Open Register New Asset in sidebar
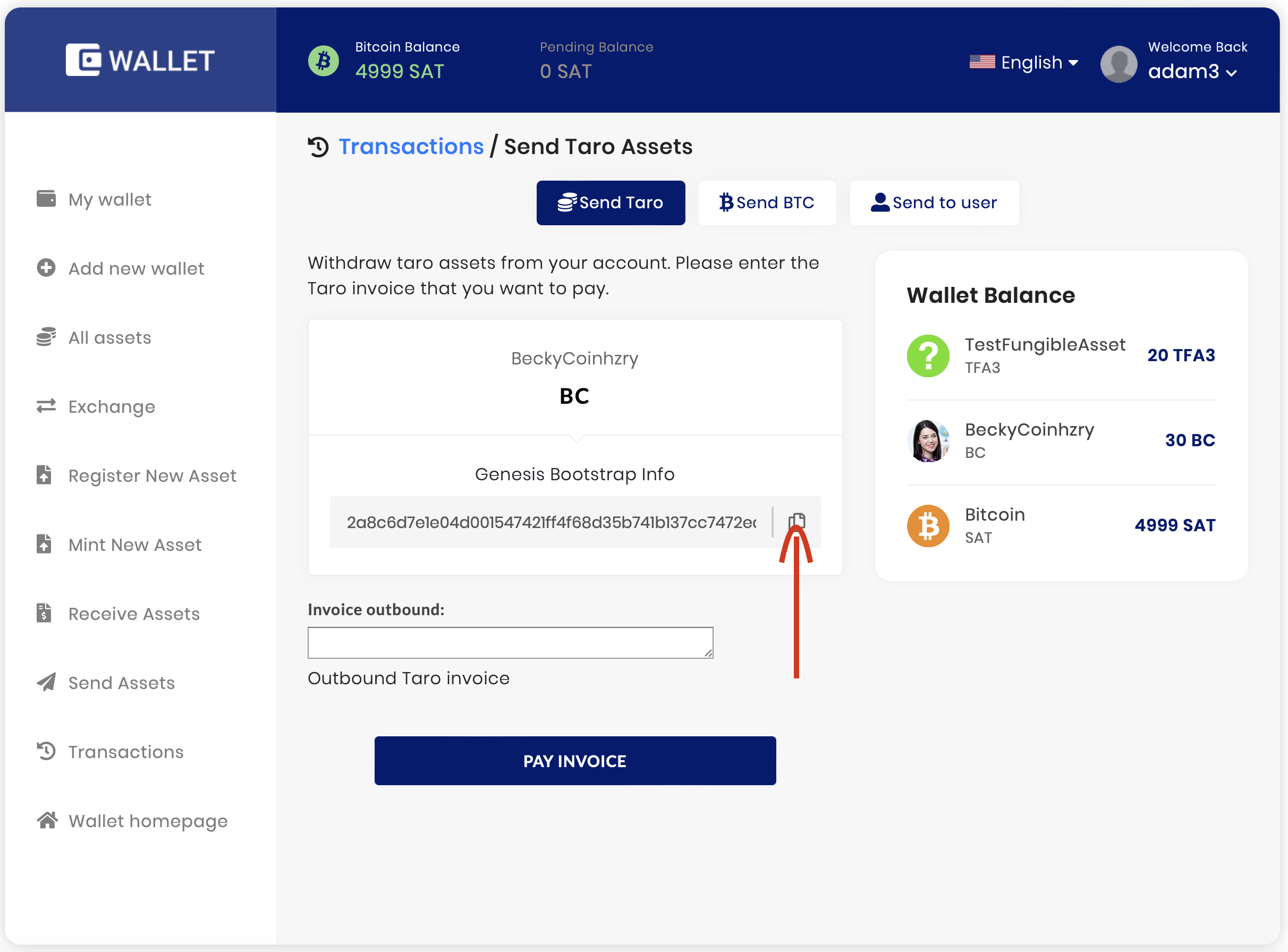The height and width of the screenshot is (952, 1288). click(151, 475)
